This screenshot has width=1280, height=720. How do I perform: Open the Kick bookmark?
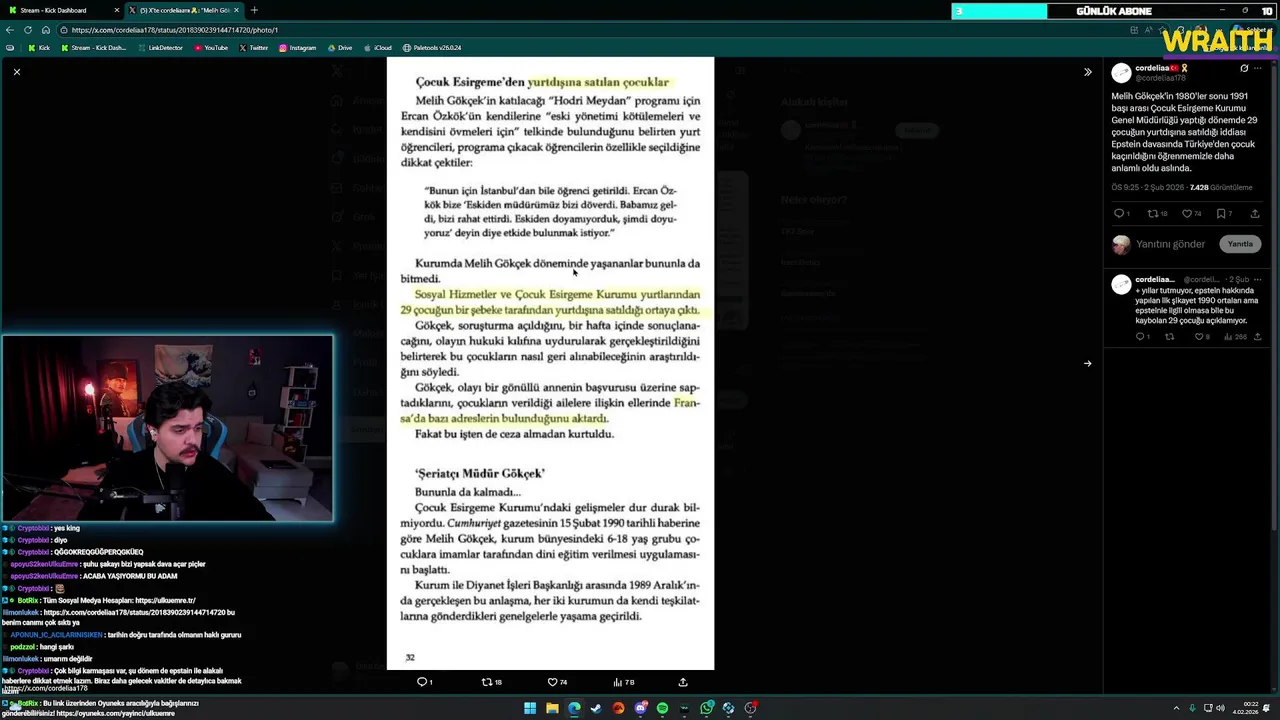coord(39,48)
